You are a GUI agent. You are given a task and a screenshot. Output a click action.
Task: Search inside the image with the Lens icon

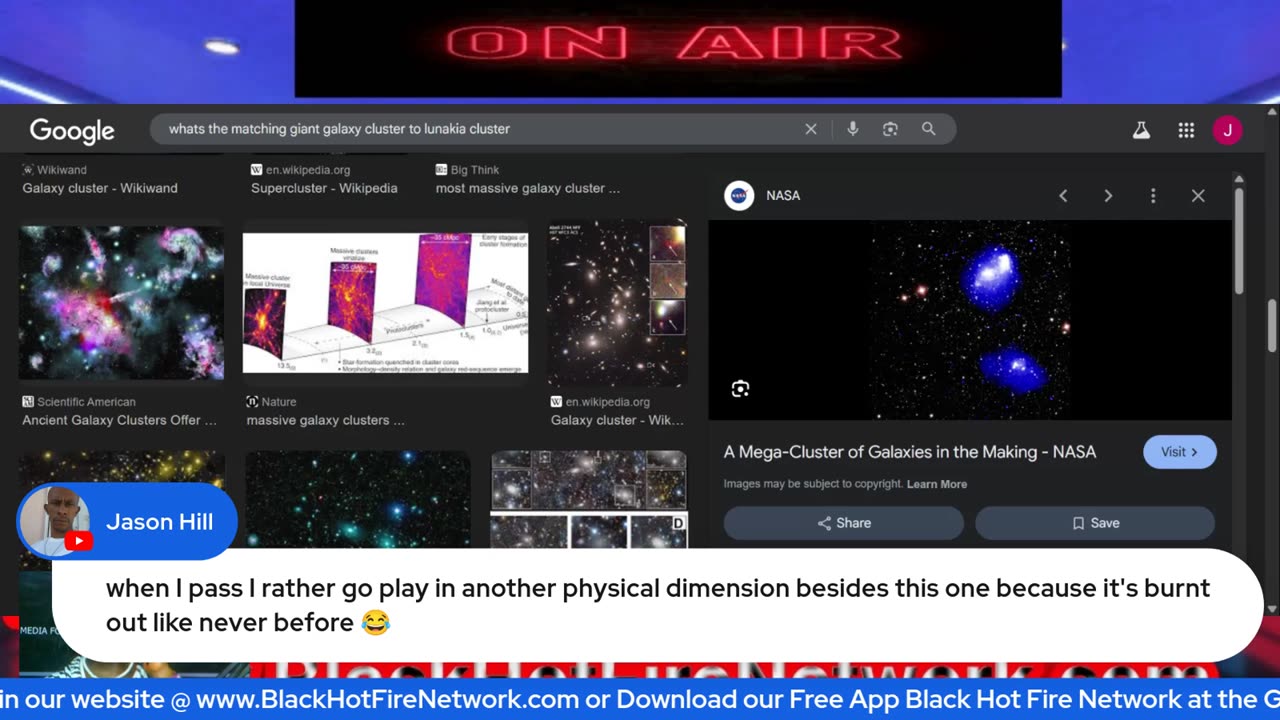[740, 389]
